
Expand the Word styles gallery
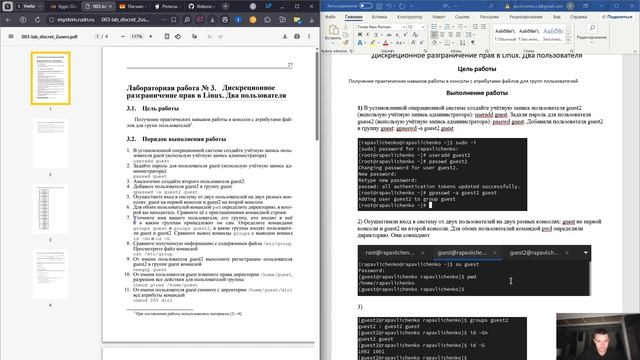click(x=568, y=40)
